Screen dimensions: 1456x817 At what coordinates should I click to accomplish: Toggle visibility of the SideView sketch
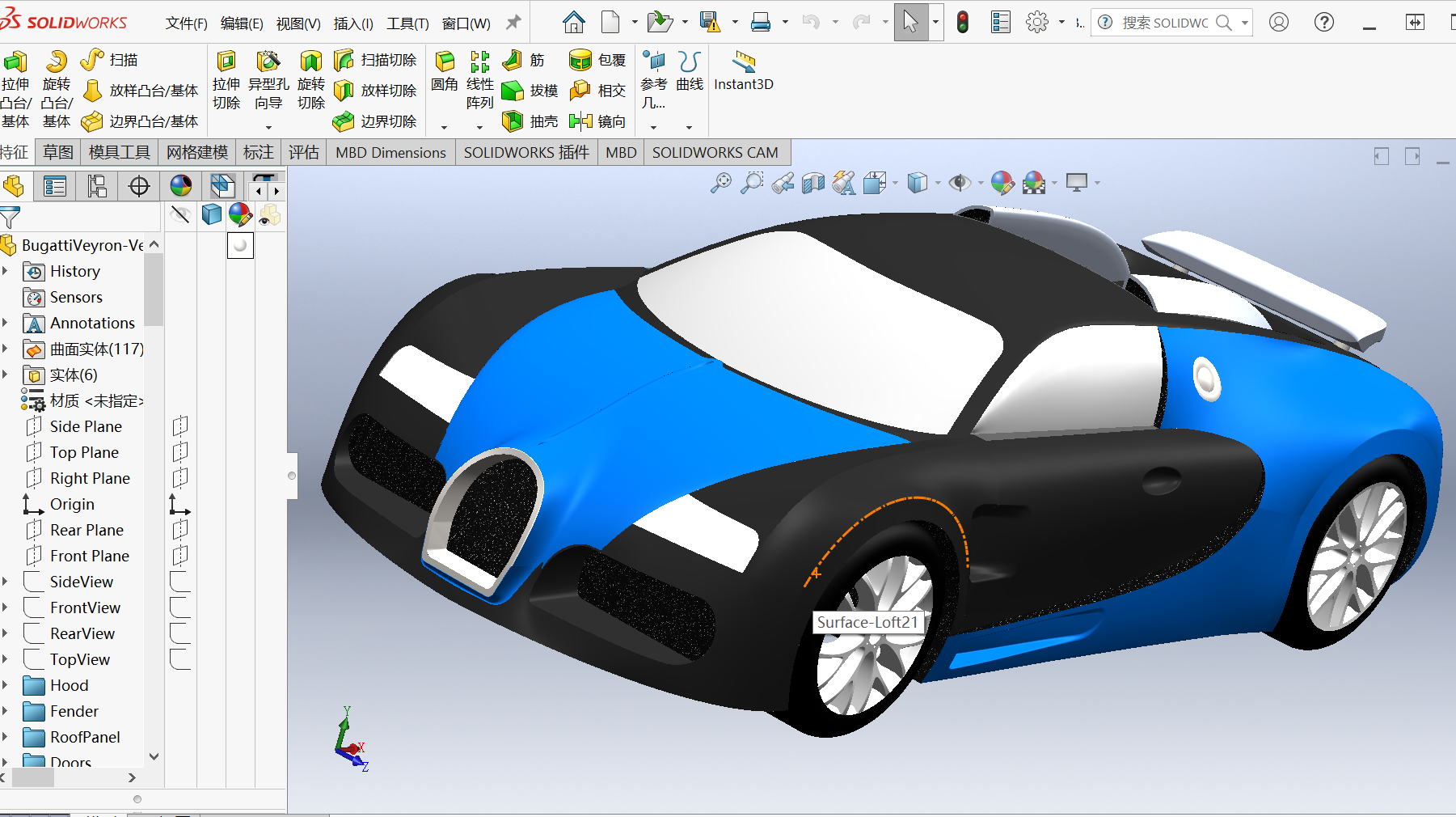180,581
